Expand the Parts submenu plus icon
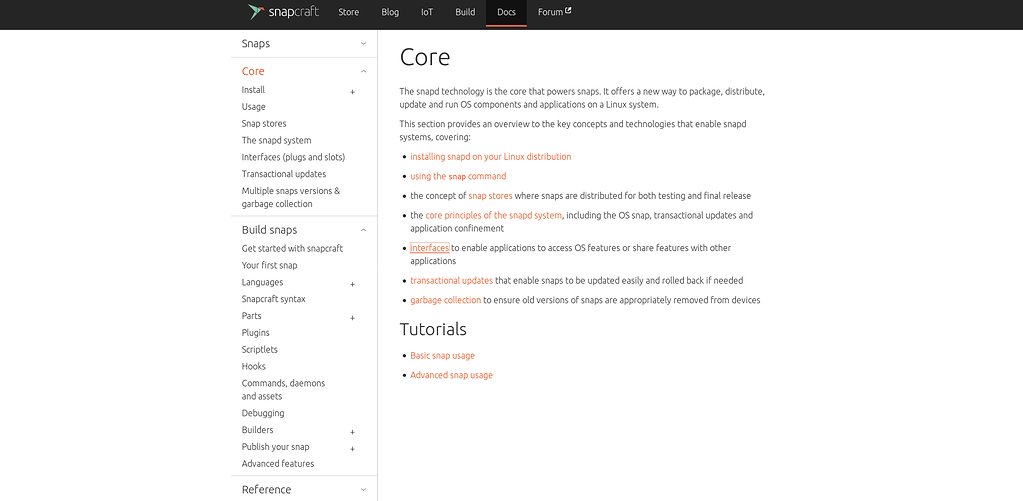This screenshot has height=501, width=1023. [x=352, y=318]
